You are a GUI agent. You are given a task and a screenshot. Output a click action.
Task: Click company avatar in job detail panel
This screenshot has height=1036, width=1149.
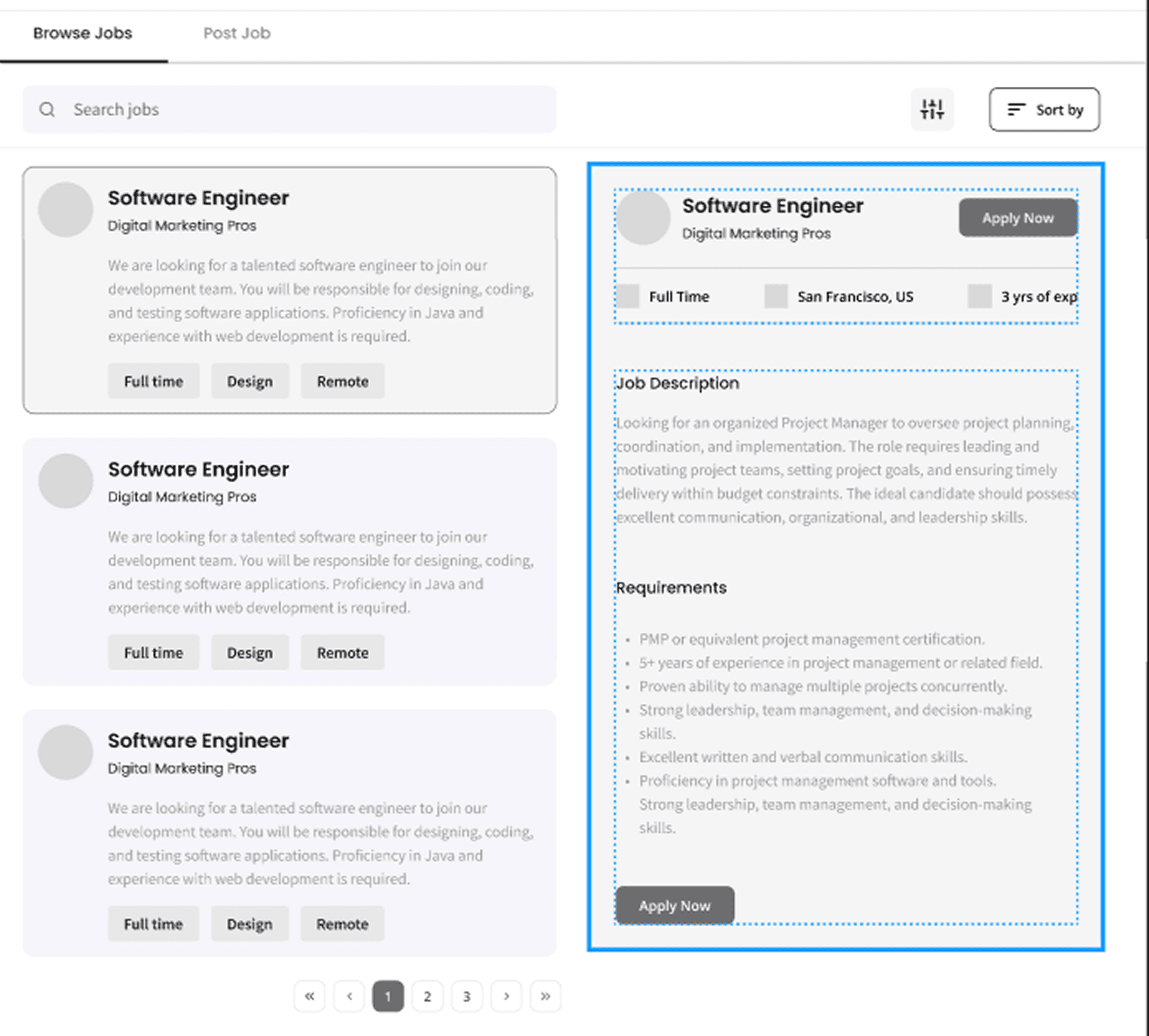pyautogui.click(x=643, y=218)
